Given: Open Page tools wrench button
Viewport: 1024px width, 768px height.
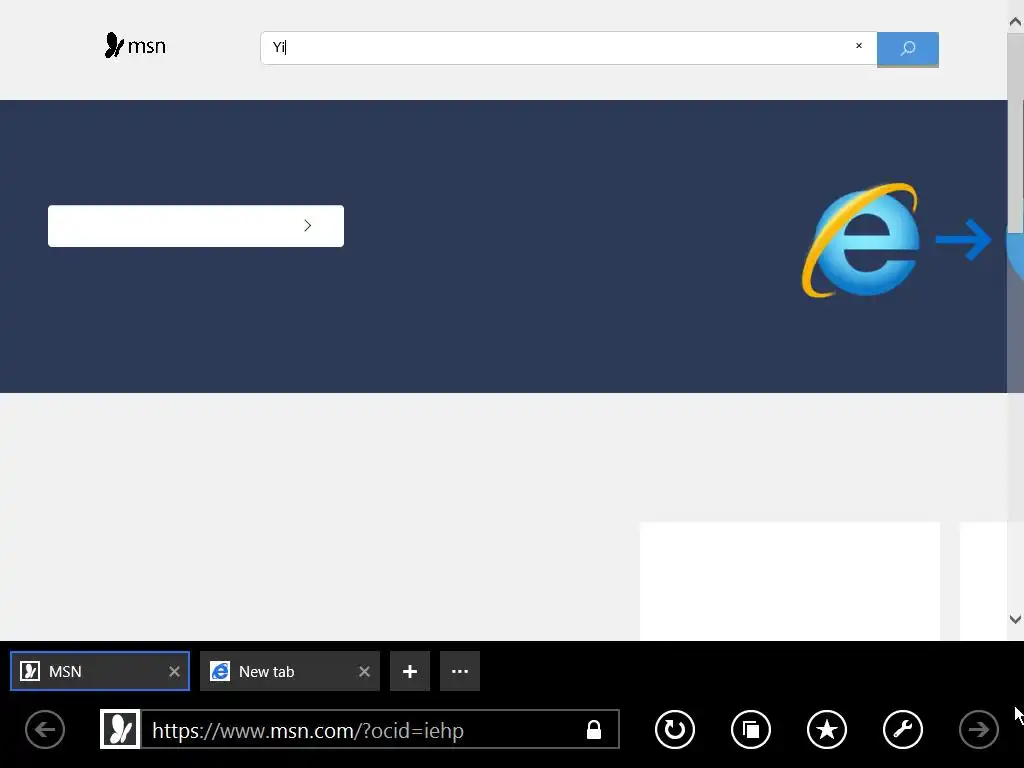Looking at the screenshot, I should pos(903,729).
